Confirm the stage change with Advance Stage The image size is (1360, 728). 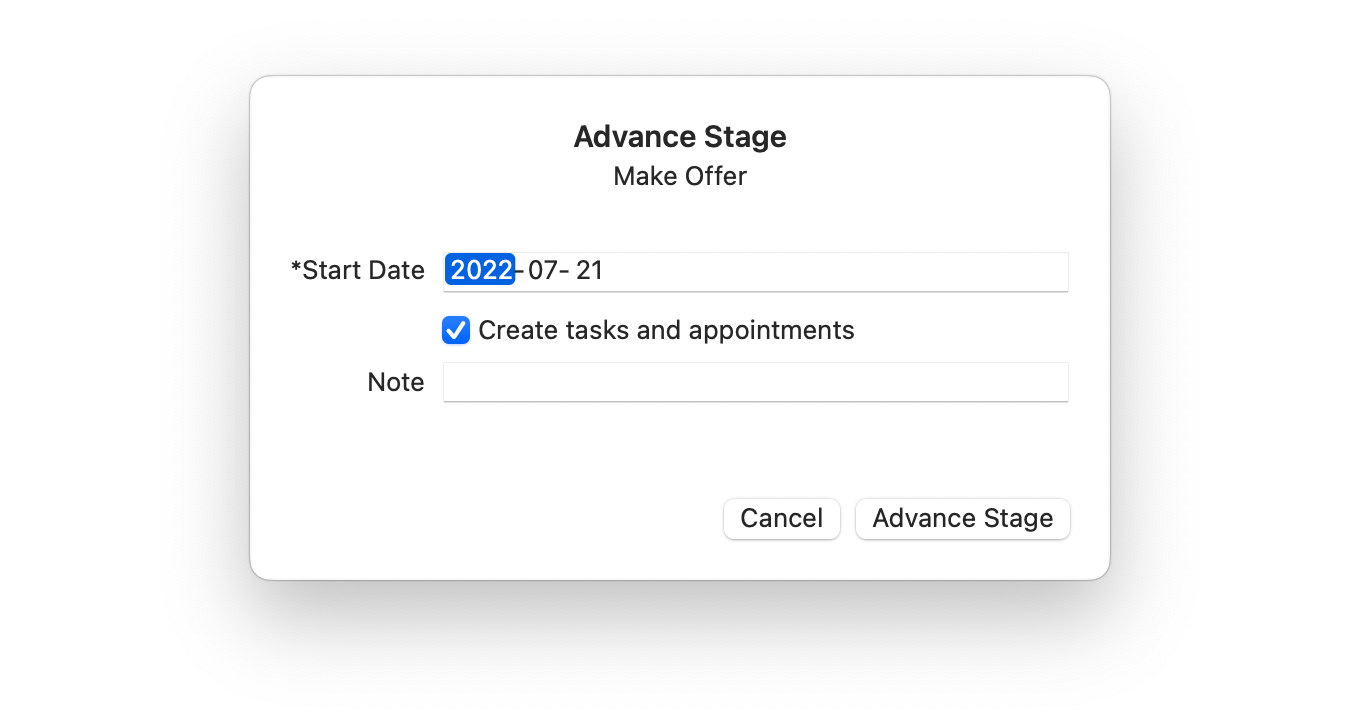[962, 518]
